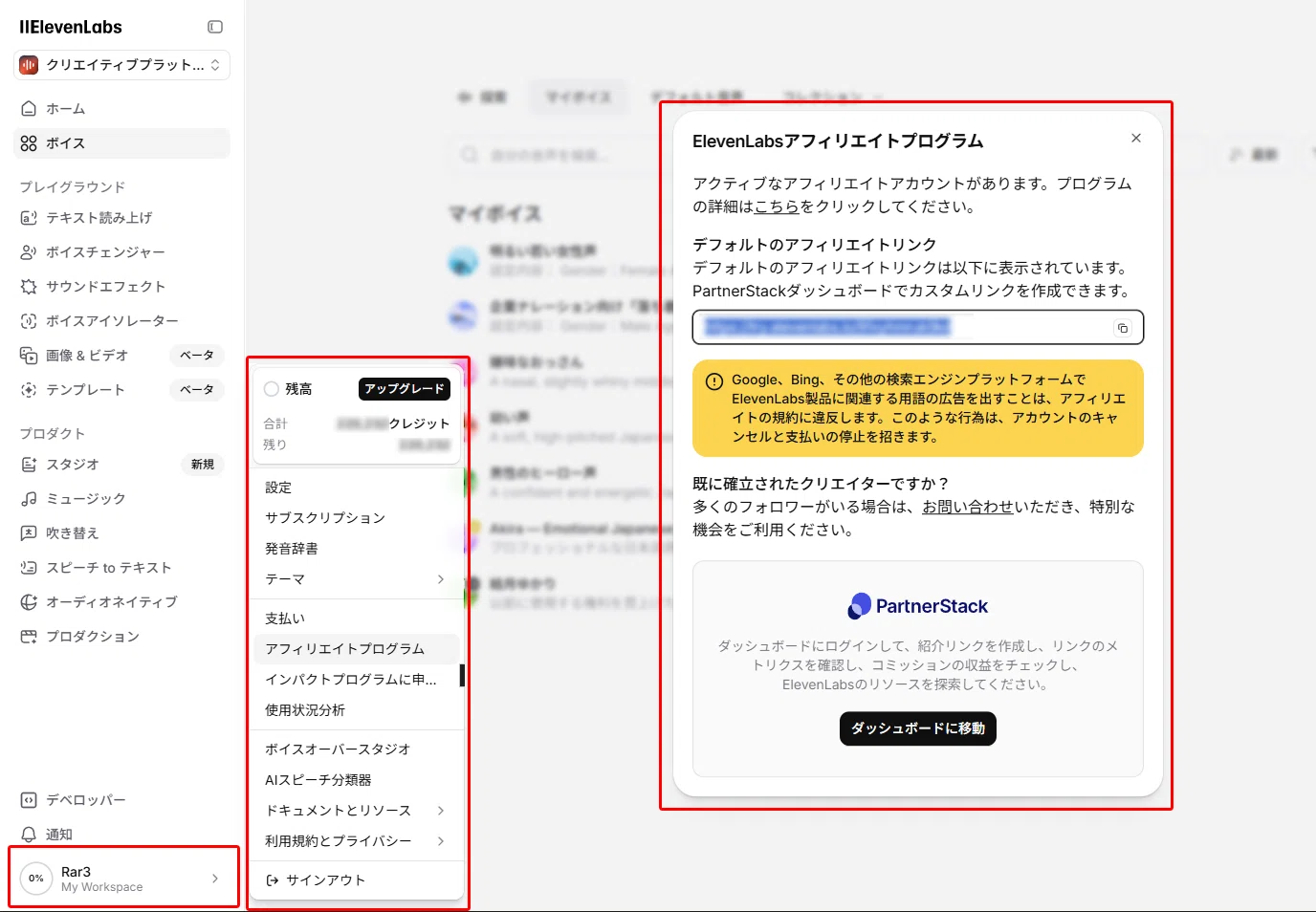Image resolution: width=1316 pixels, height=912 pixels.
Task: Click the ElevenLabs logo
Action: (x=71, y=27)
